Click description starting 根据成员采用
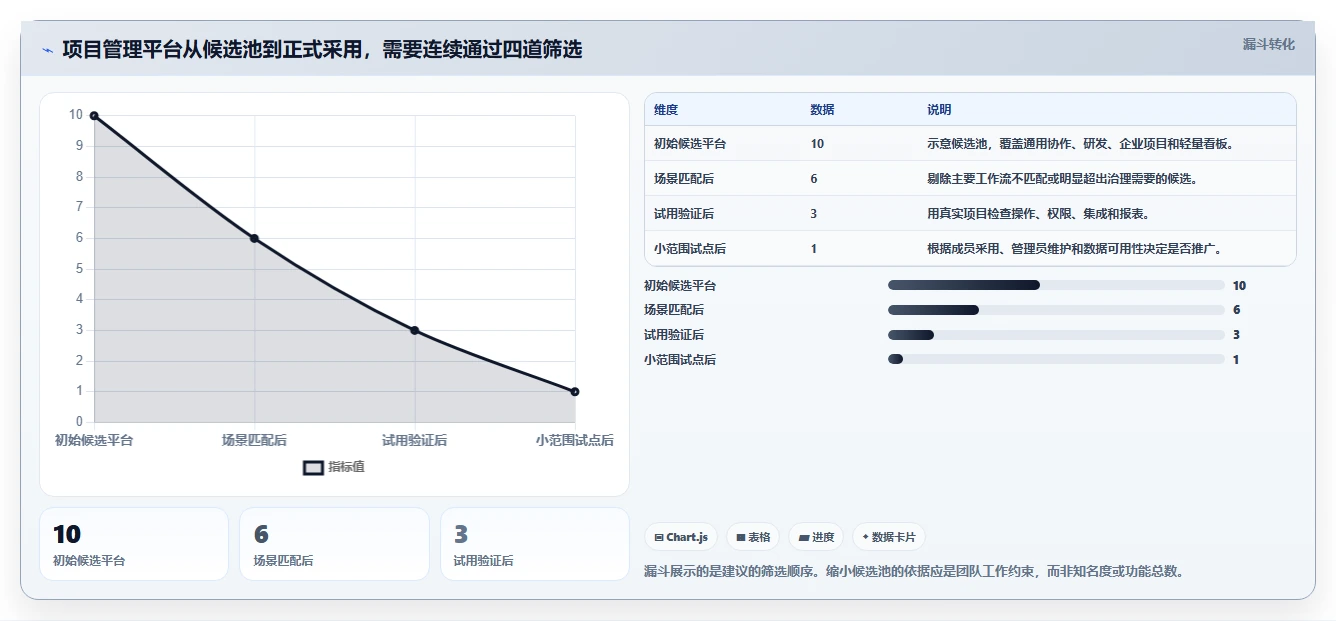 pyautogui.click(x=1074, y=249)
